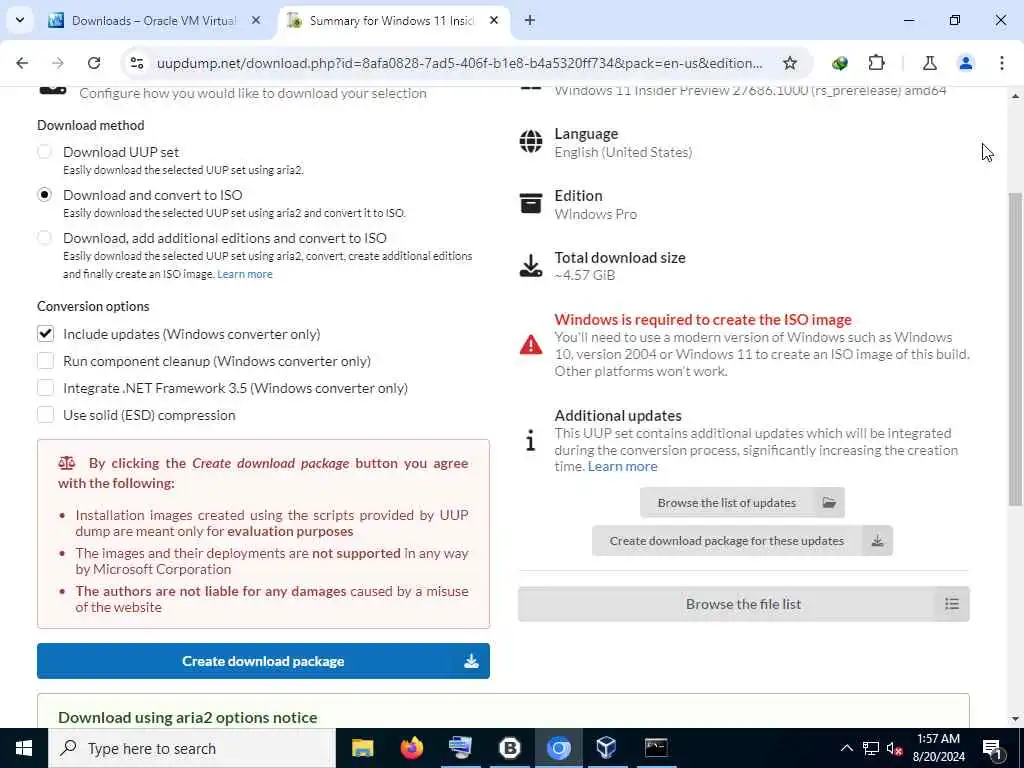Select Download and convert to ISO option

[44, 195]
